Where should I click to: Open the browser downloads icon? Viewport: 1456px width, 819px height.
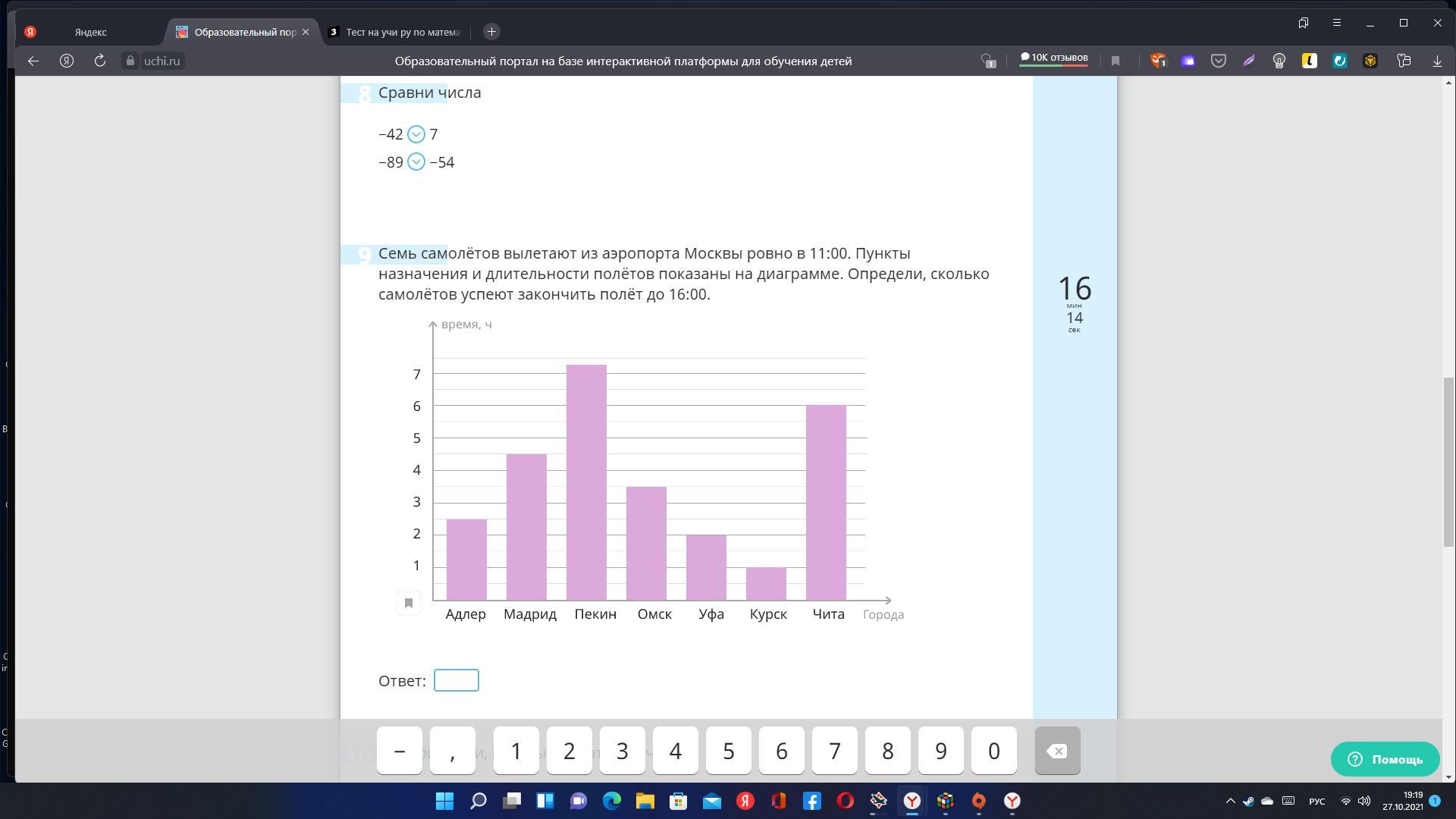click(x=1437, y=61)
